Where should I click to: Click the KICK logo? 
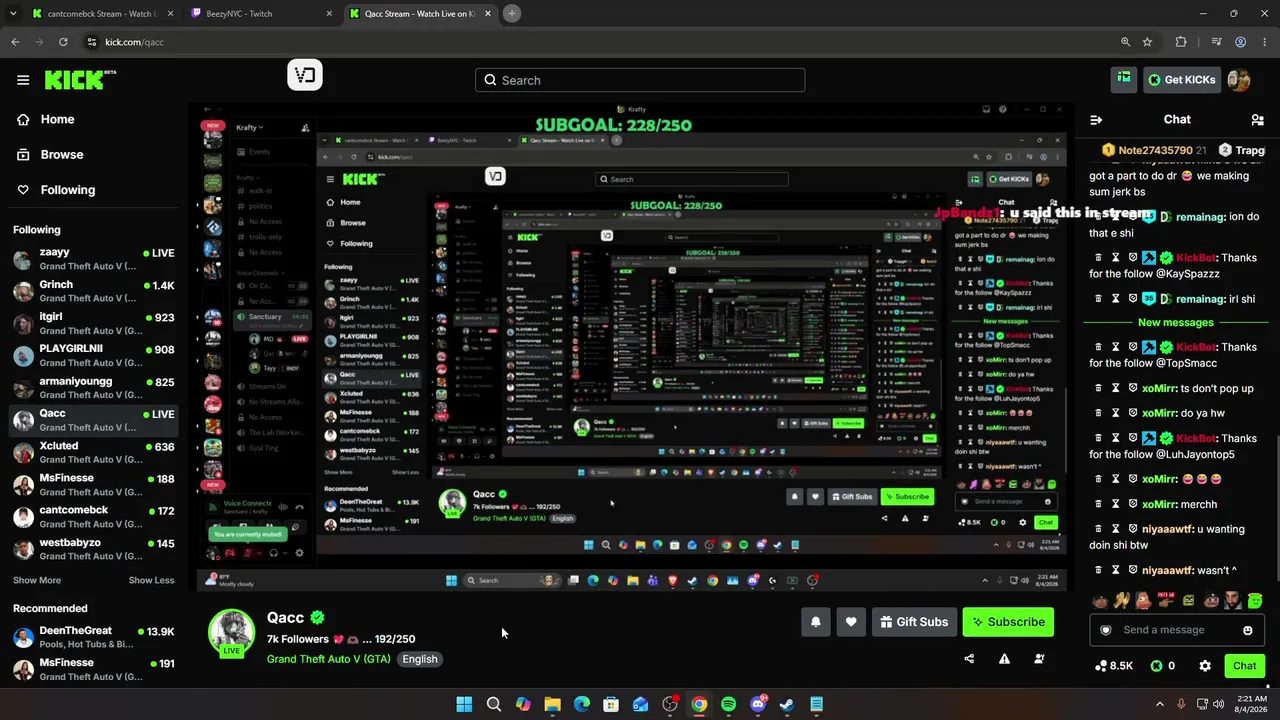[x=80, y=80]
